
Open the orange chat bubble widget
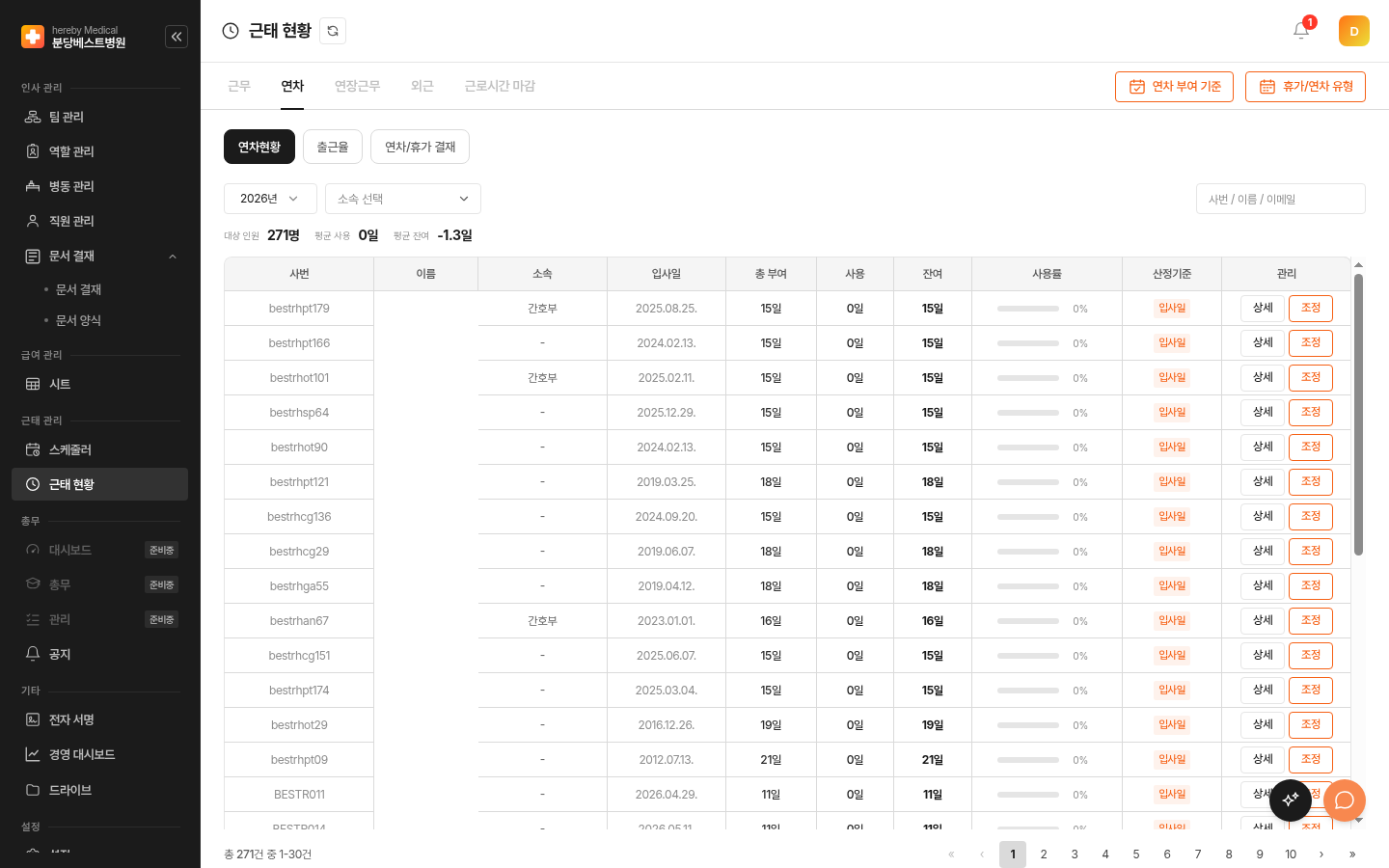click(1345, 800)
